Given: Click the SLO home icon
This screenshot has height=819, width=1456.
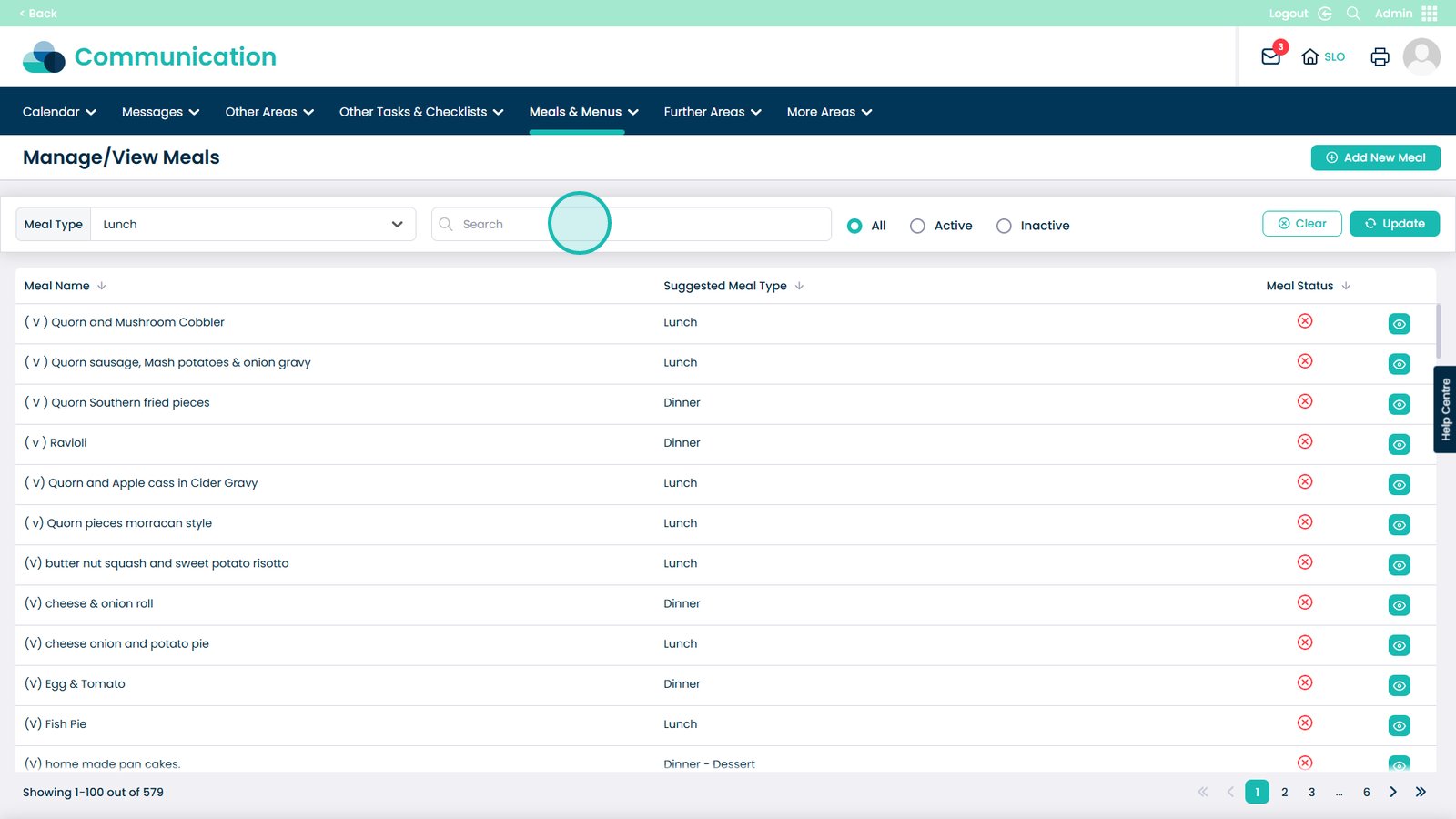Looking at the screenshot, I should click(1322, 56).
